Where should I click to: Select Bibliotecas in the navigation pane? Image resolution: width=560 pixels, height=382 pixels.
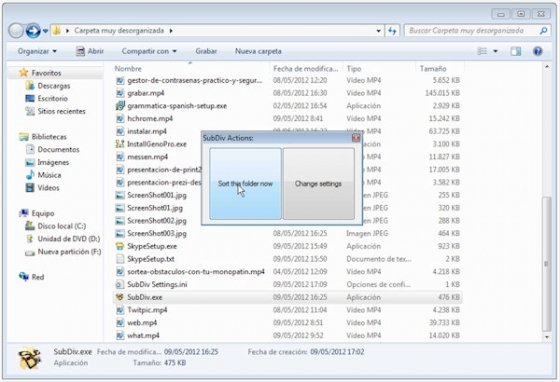49,137
